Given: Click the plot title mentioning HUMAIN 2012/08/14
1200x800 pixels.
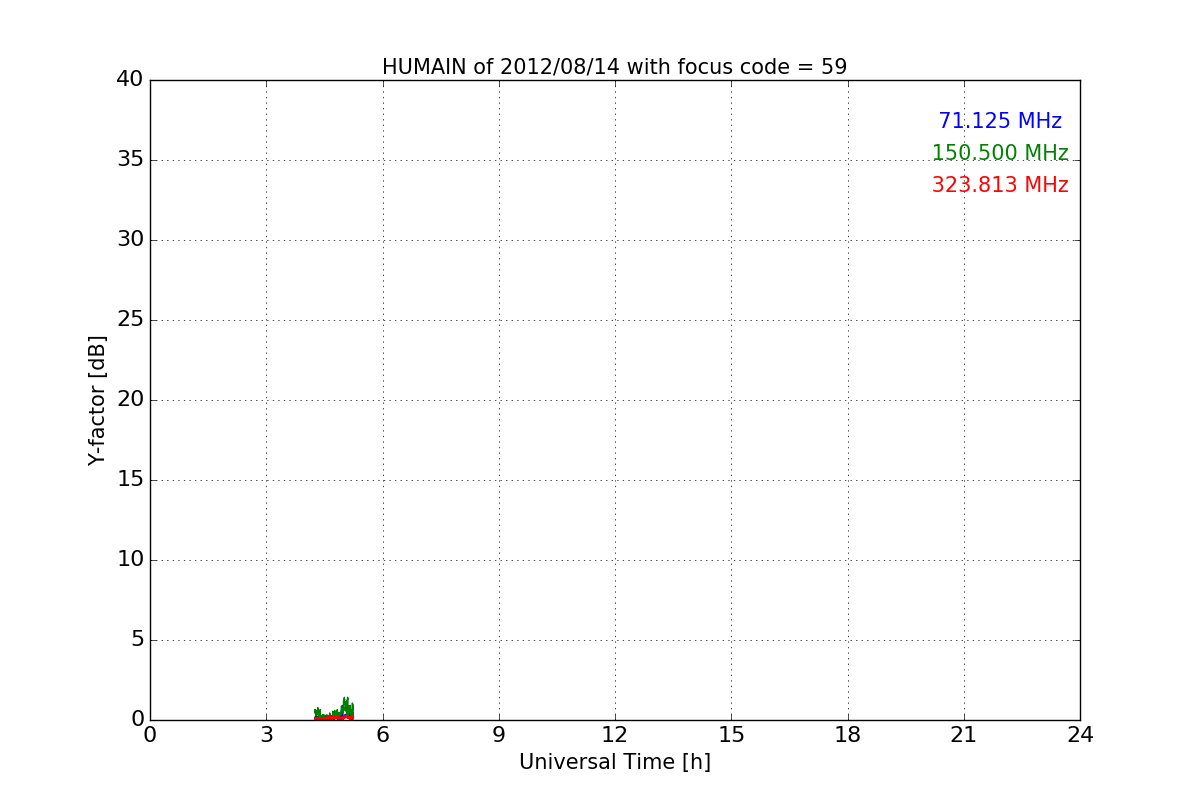Looking at the screenshot, I should [614, 67].
